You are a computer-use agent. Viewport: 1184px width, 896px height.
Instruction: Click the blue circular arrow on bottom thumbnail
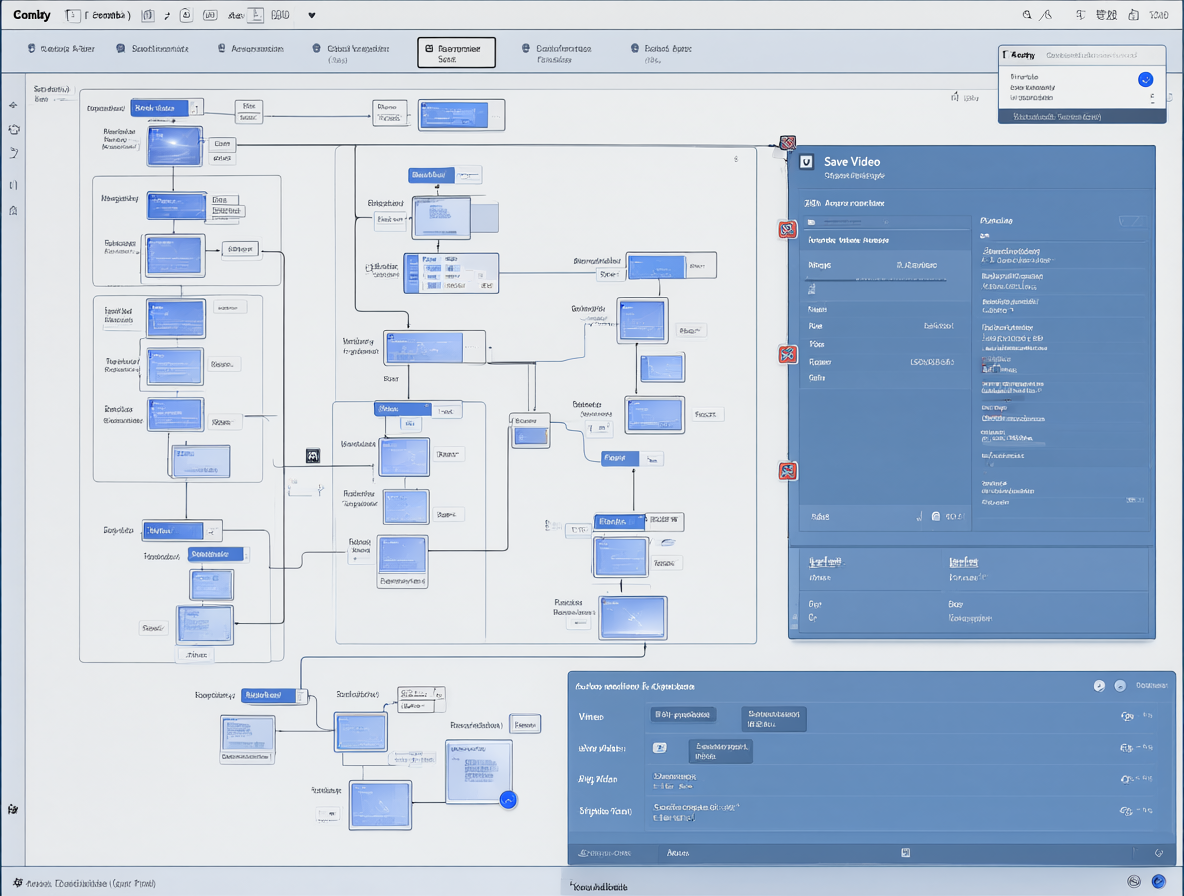coord(508,800)
